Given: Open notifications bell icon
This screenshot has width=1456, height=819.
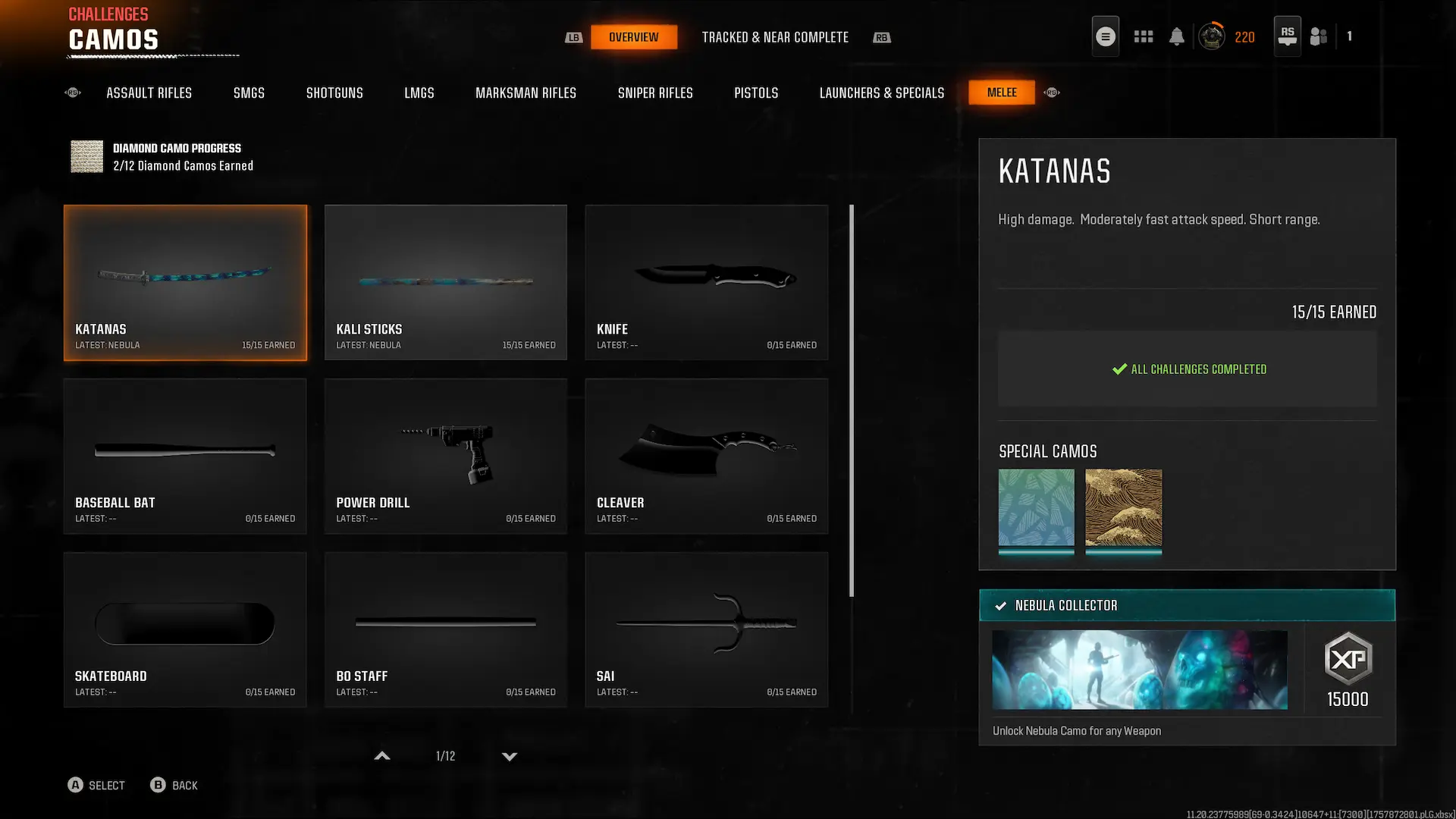Looking at the screenshot, I should 1176,36.
